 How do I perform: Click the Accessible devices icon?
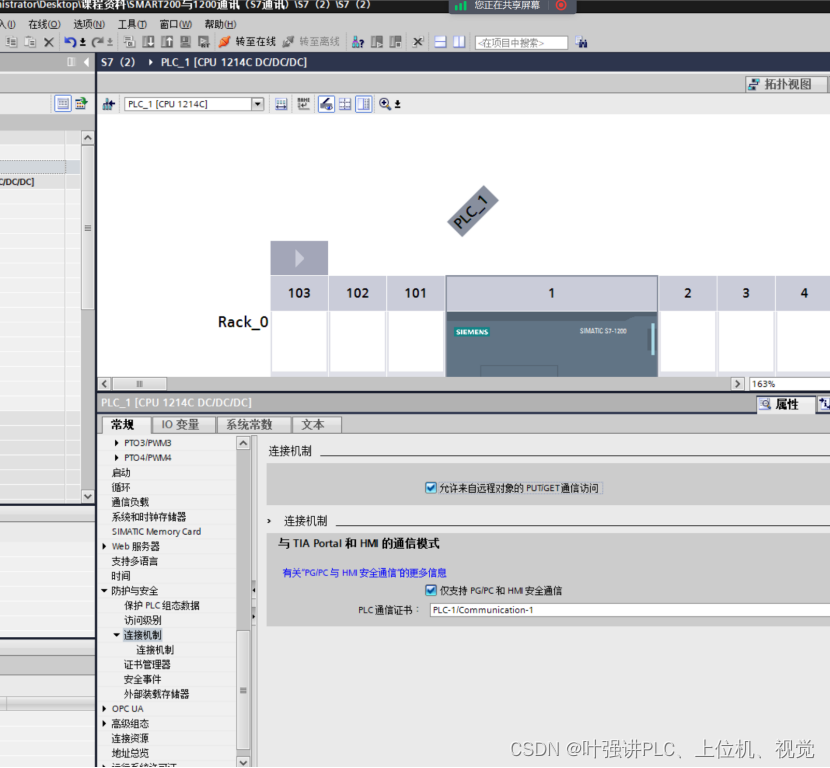[x=358, y=42]
